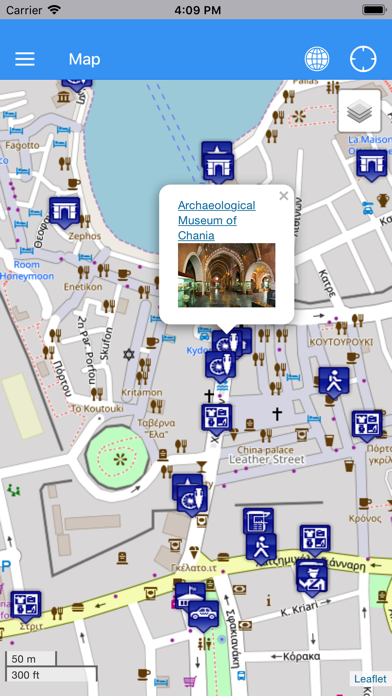Select shopping marker left of China palace
The height and width of the screenshot is (696, 392).
pyautogui.click(x=217, y=419)
